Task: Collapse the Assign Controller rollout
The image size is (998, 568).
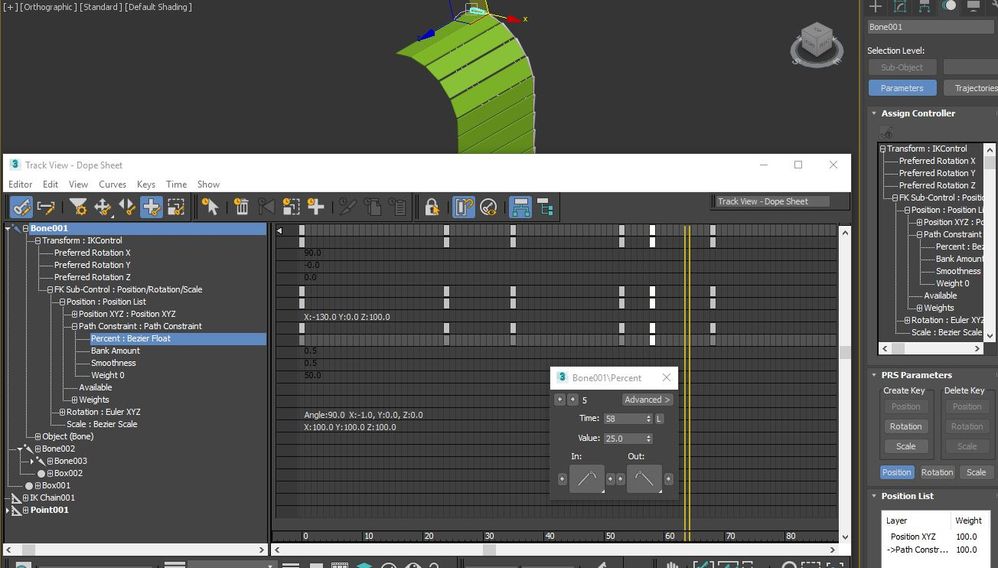Action: click(874, 113)
